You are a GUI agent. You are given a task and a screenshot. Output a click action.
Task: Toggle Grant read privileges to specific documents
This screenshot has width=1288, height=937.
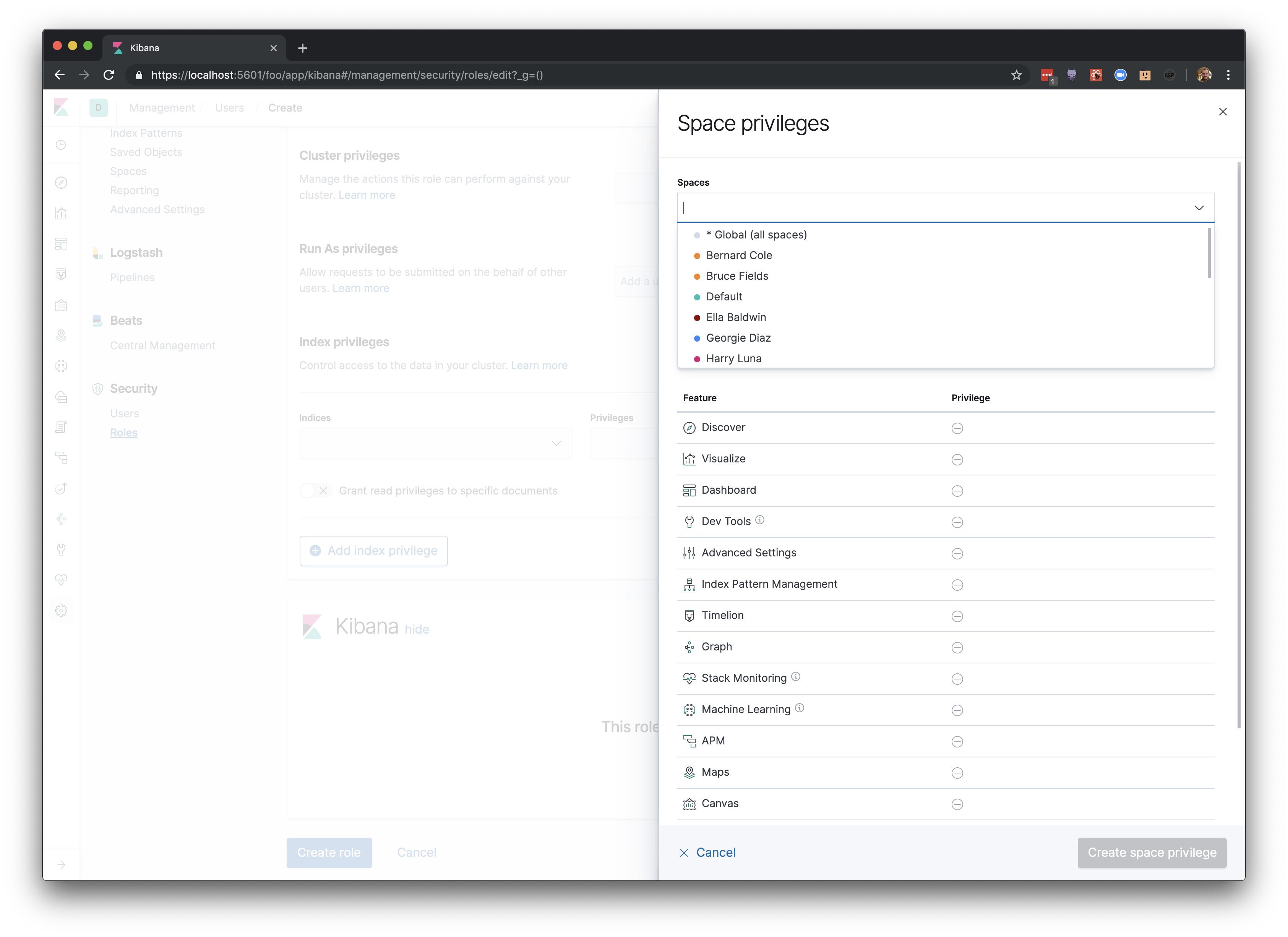click(x=315, y=491)
